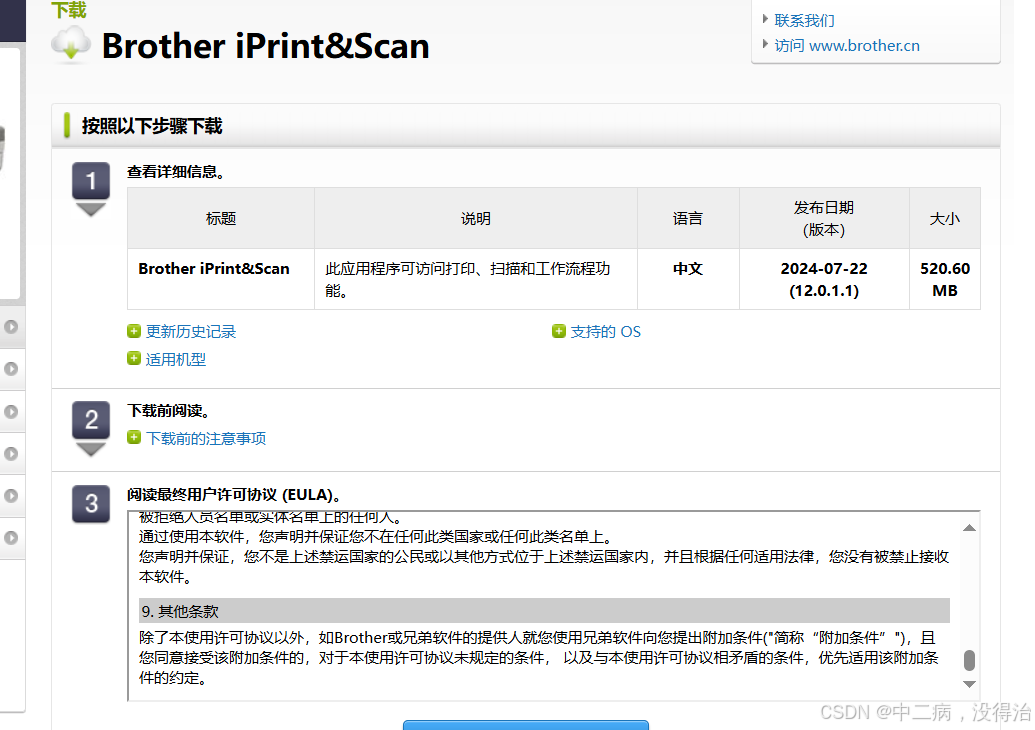
Task: Click the 语言 column header
Action: pos(688,218)
